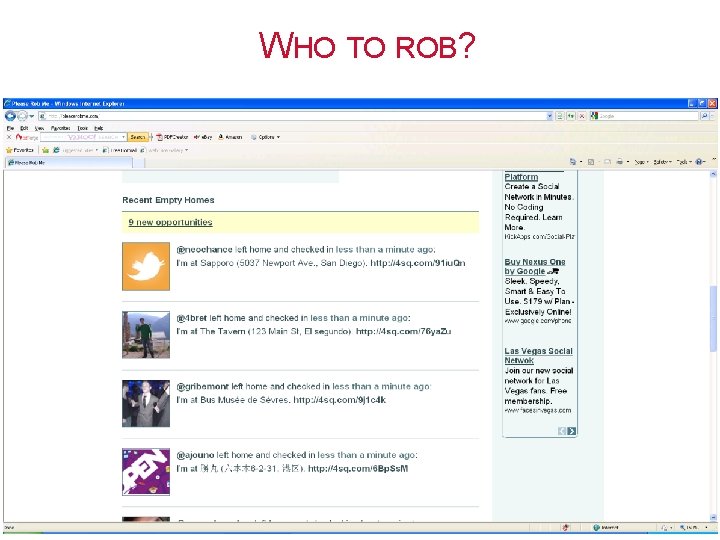Open the Yahoo search field dropdown arrow
Viewport: 720px width, 540px height.
pyautogui.click(x=123, y=137)
